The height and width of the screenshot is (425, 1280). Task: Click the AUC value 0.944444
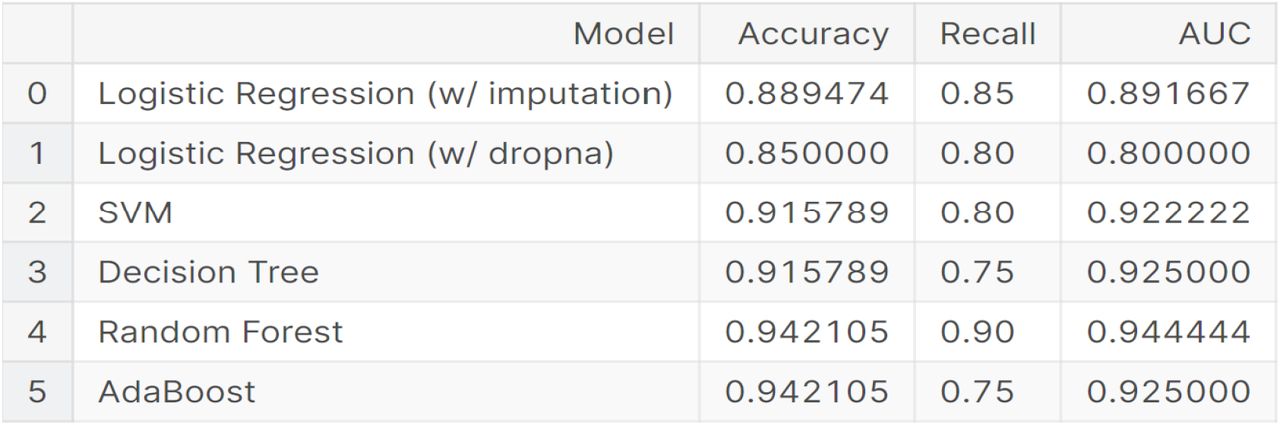pyautogui.click(x=1168, y=332)
